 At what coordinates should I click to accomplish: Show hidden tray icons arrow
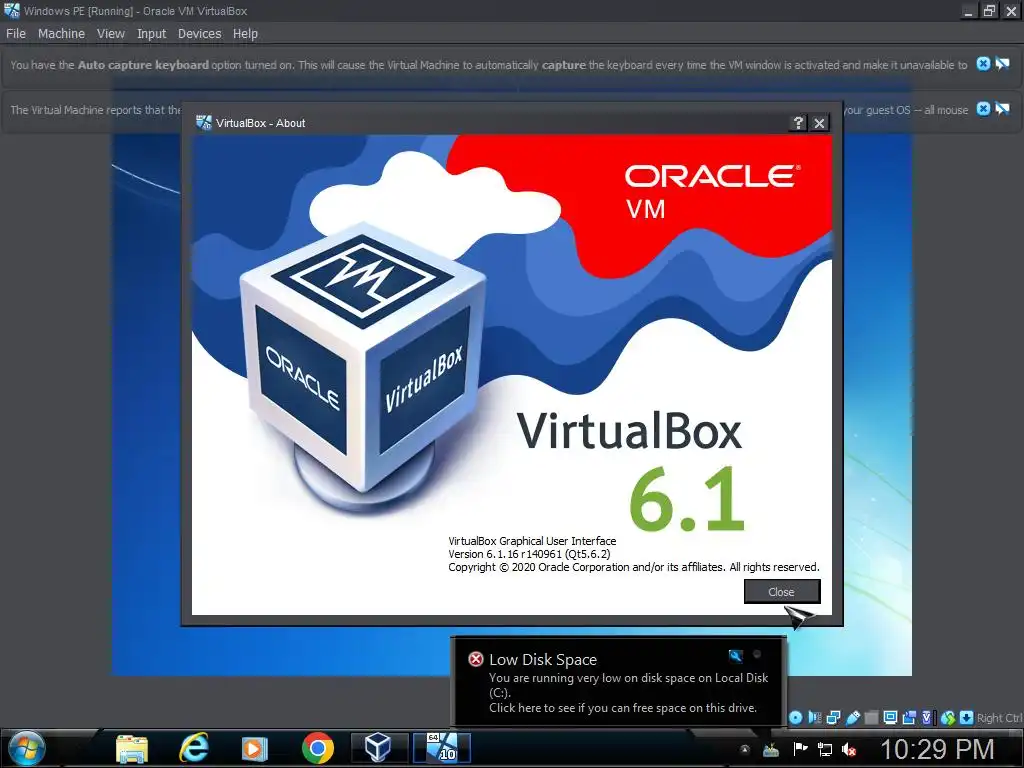(x=744, y=750)
